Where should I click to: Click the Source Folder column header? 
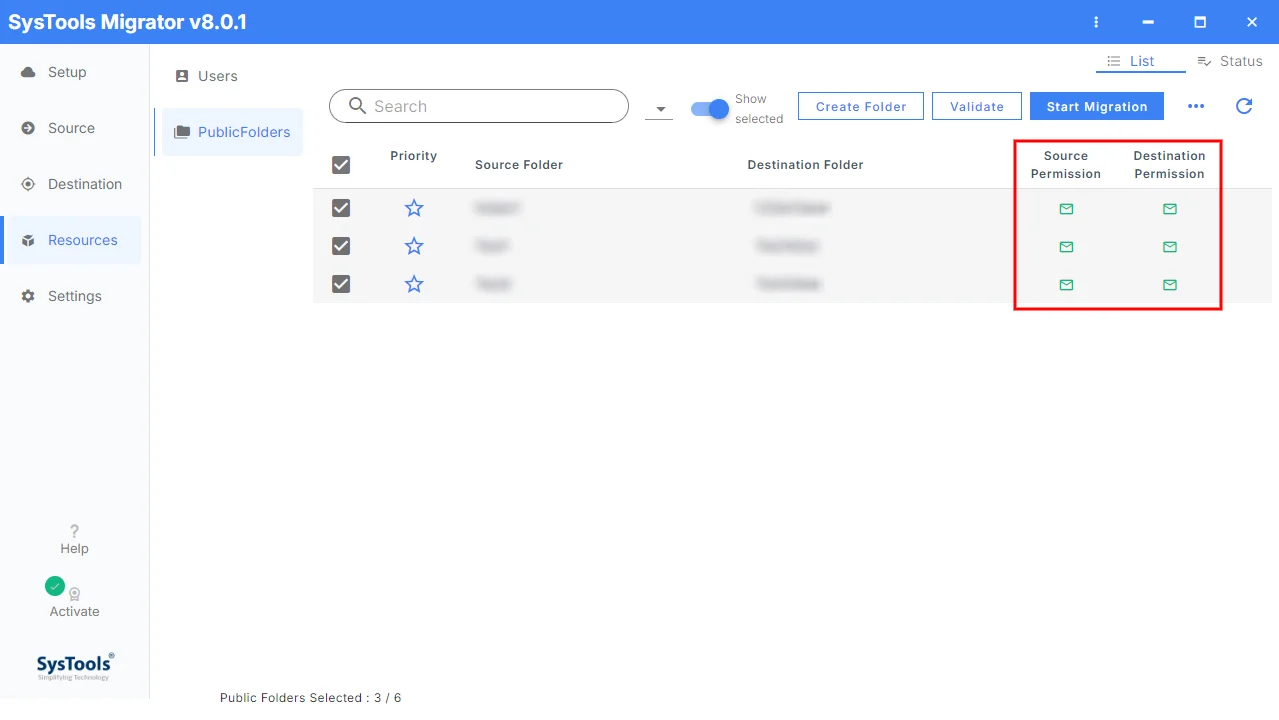pos(519,165)
